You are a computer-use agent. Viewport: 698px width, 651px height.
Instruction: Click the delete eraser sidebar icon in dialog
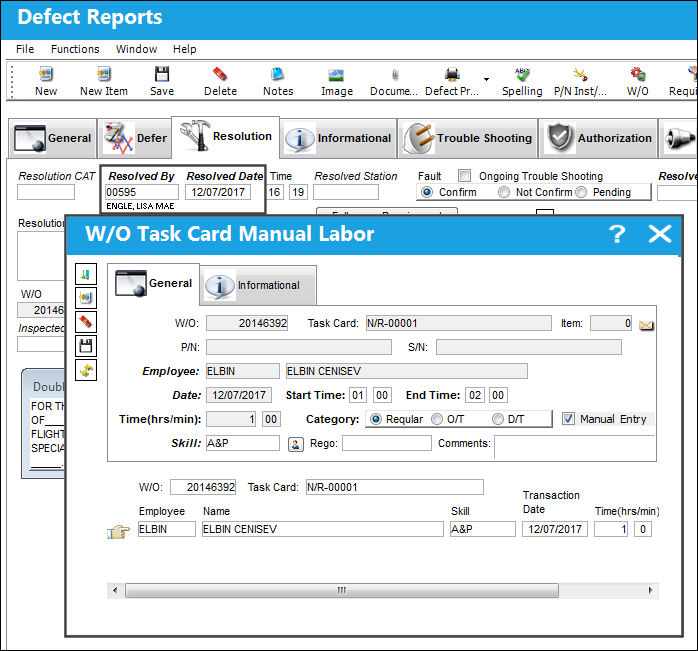86,321
